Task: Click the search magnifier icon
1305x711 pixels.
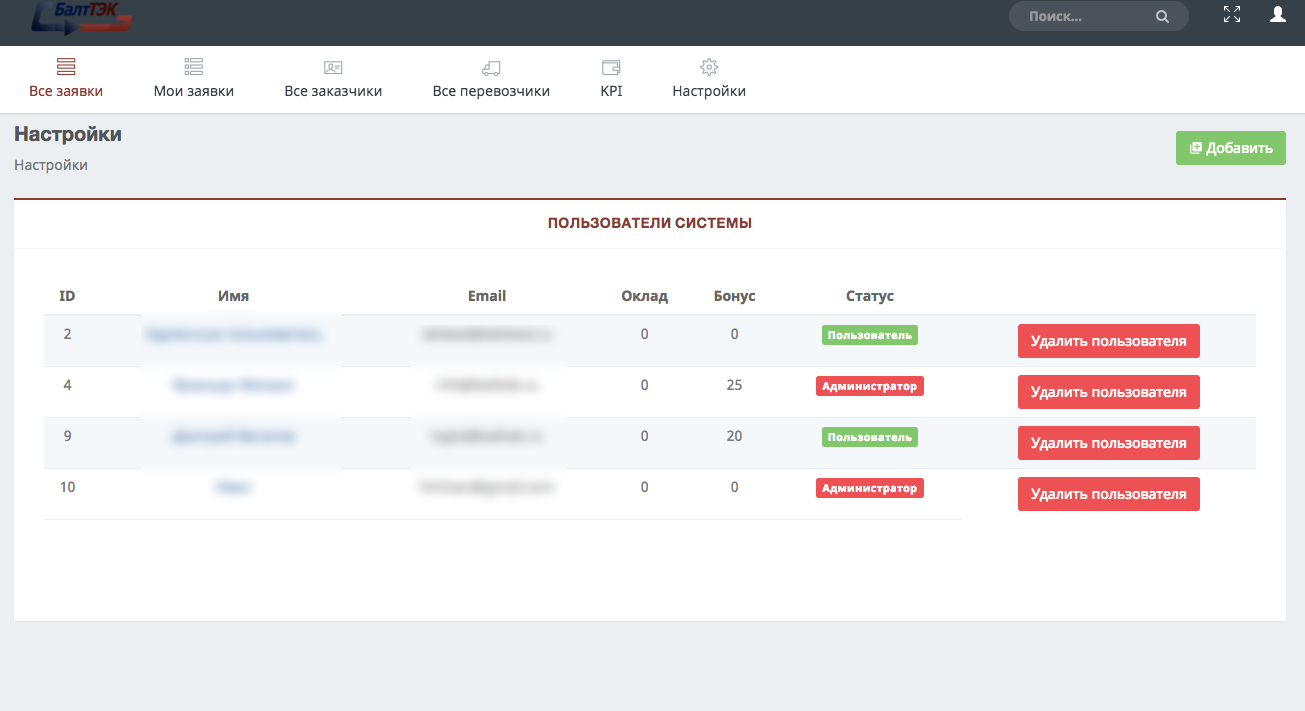Action: tap(1162, 17)
